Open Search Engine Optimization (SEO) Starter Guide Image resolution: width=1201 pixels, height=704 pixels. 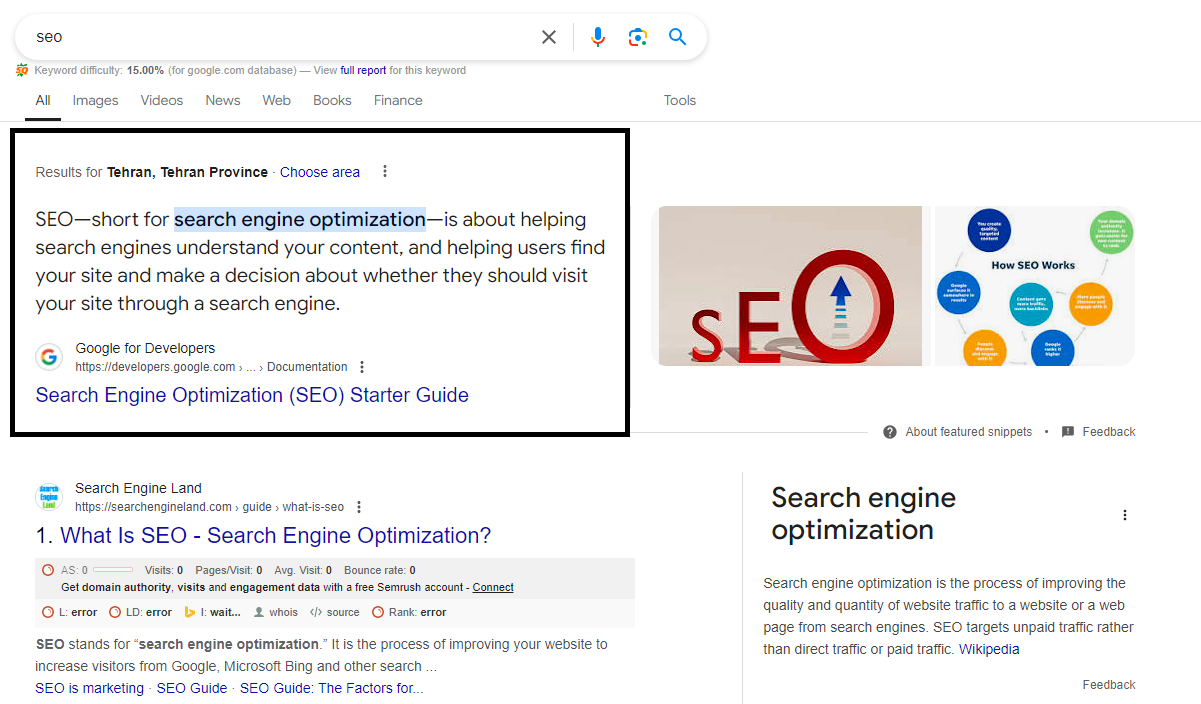tap(252, 395)
